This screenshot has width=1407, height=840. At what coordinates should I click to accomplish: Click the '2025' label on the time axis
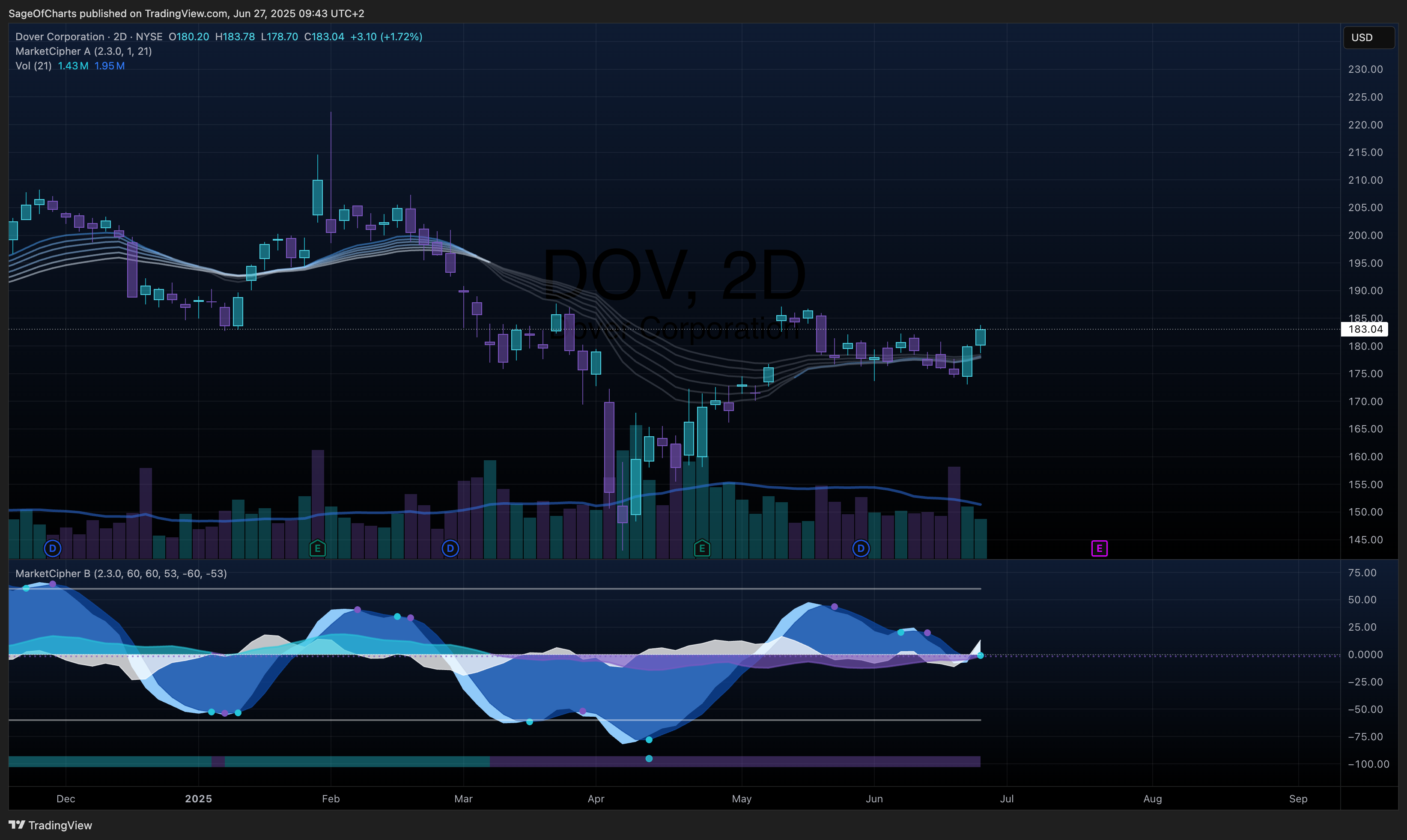pyautogui.click(x=199, y=798)
